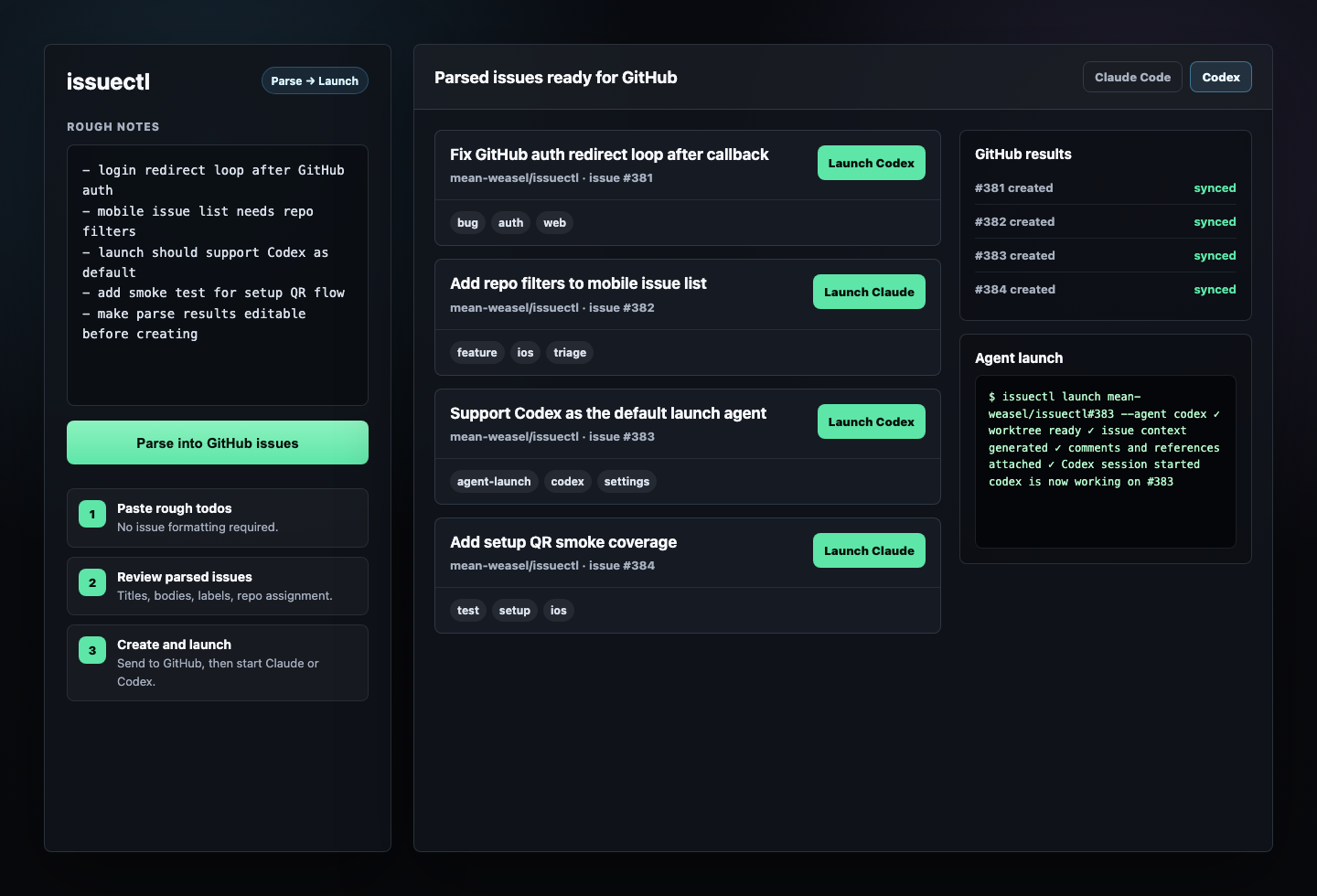Open Add setup QR smoke coverage title
This screenshot has width=1317, height=896.
click(563, 542)
